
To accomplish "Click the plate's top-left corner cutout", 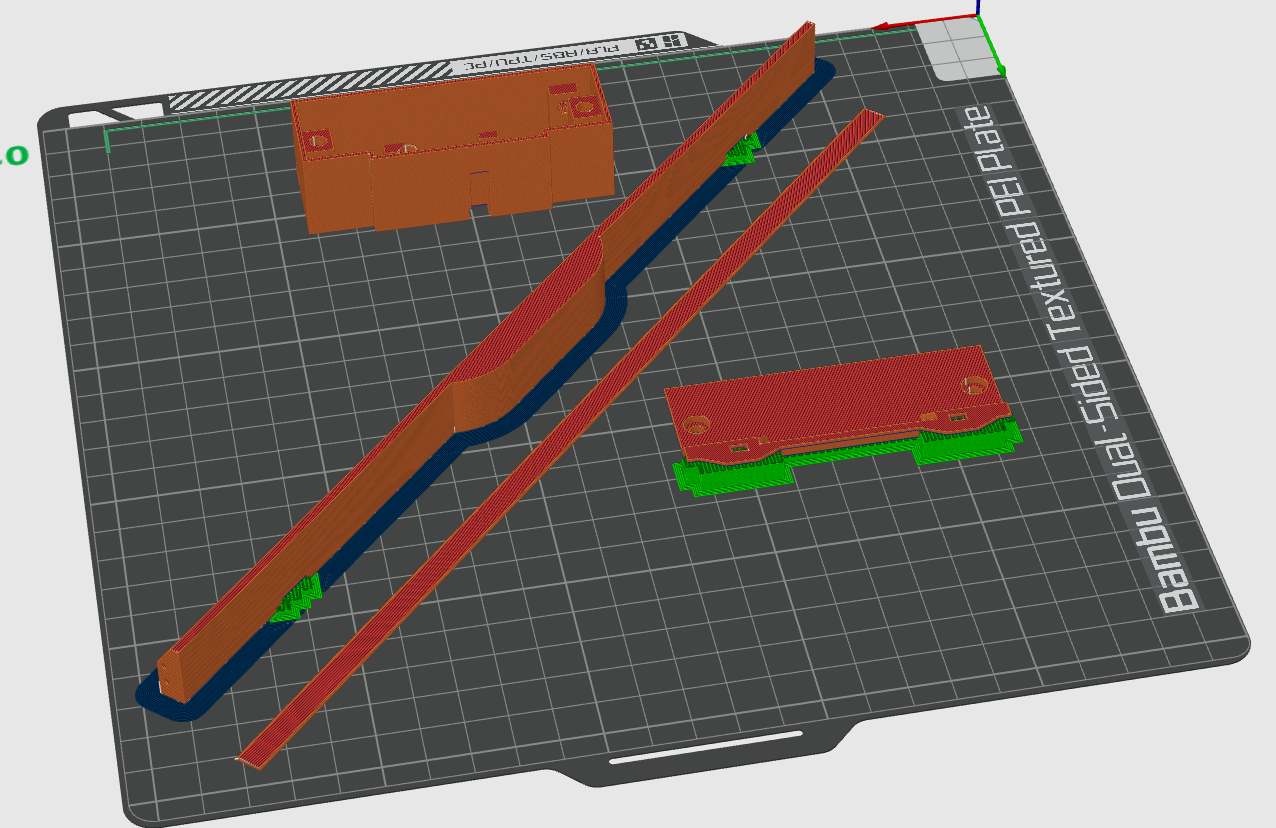I will pos(117,113).
